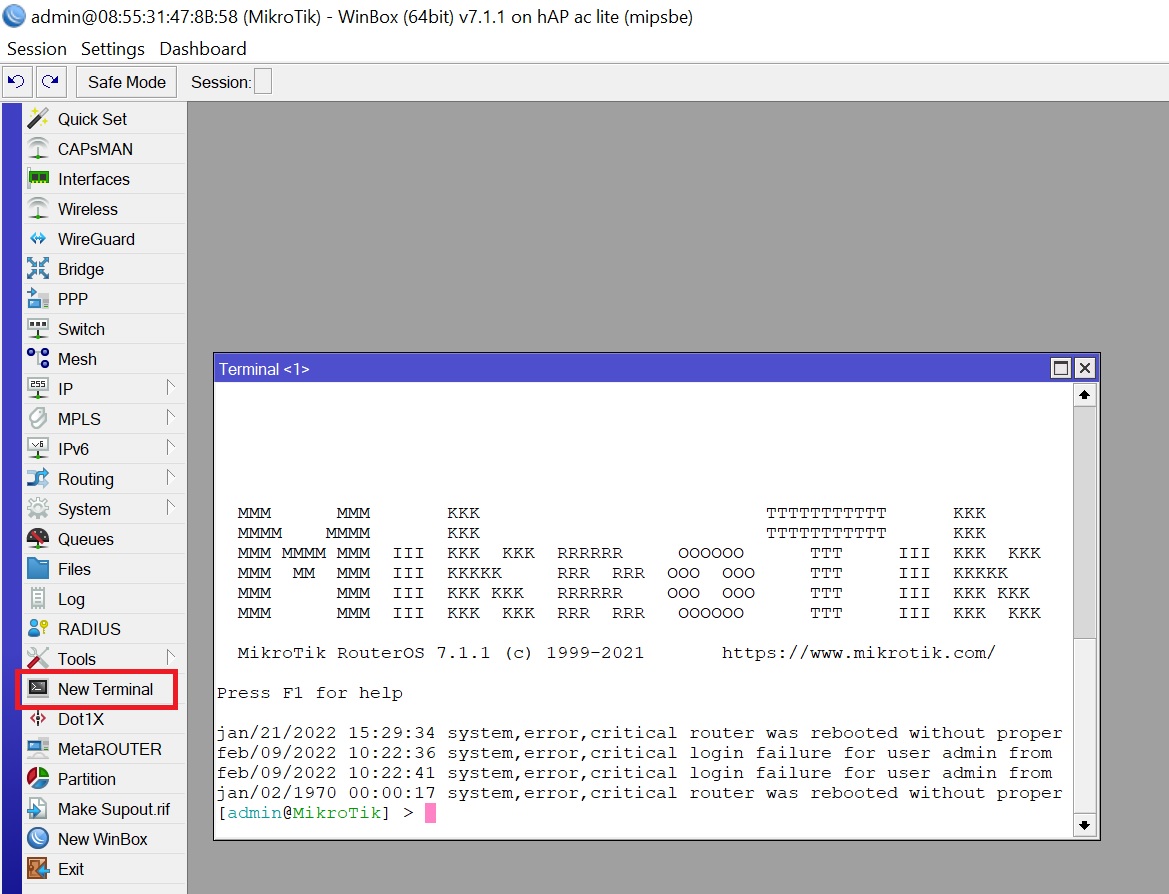Viewport: 1169px width, 894px height.
Task: Open the Queues icon
Action: (38, 539)
